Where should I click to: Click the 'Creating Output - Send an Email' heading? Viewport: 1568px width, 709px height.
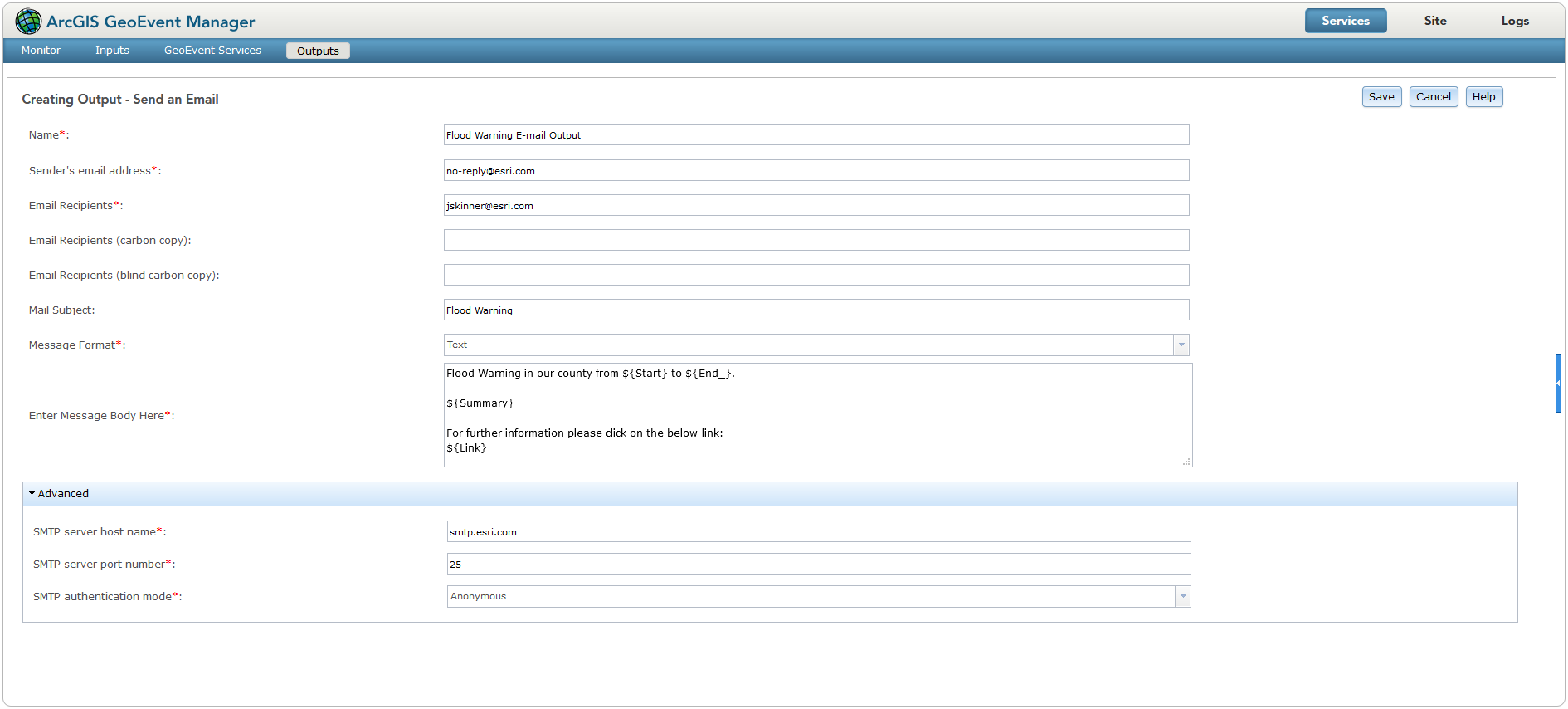click(120, 100)
